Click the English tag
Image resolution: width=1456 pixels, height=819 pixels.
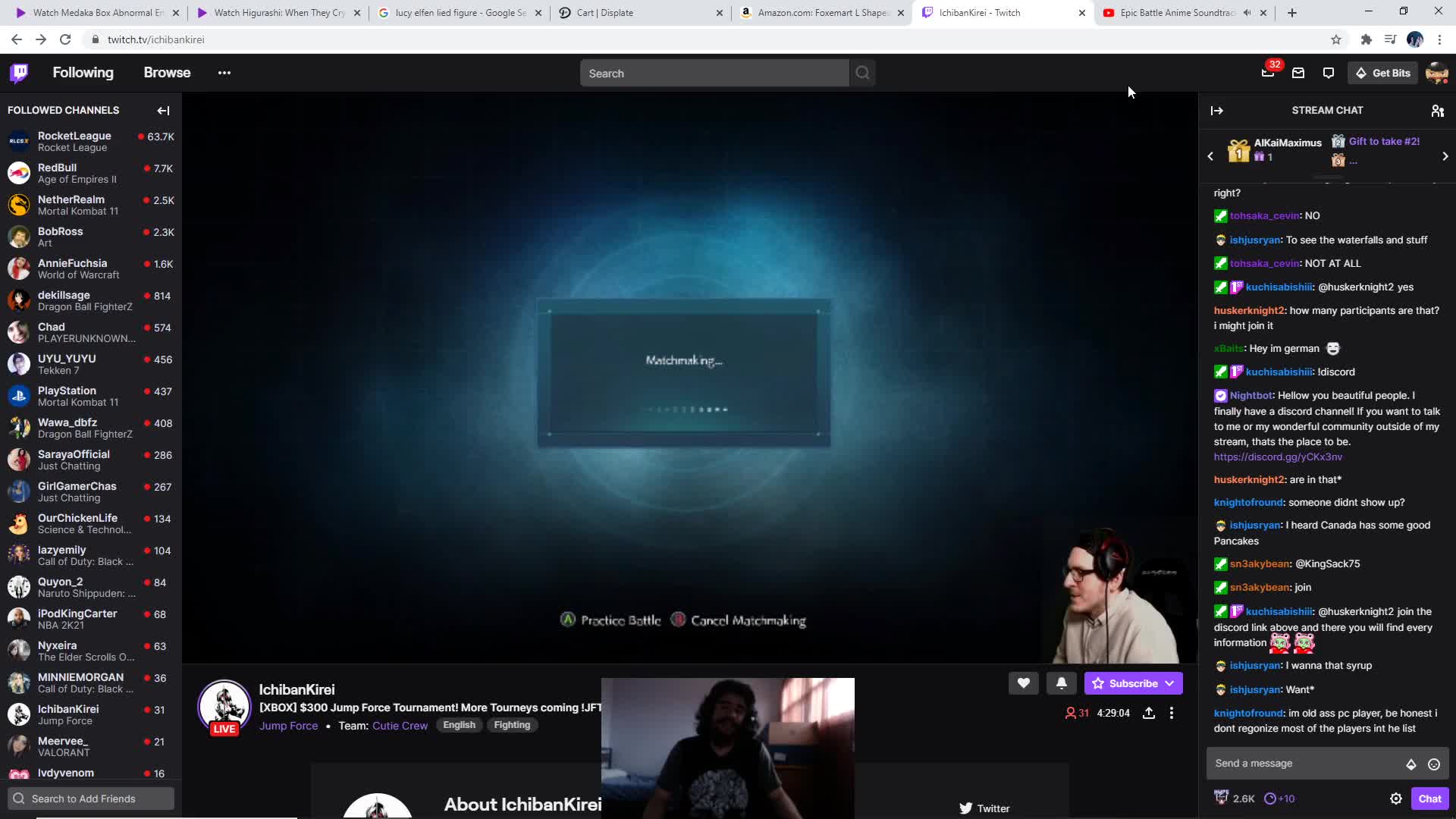(459, 725)
